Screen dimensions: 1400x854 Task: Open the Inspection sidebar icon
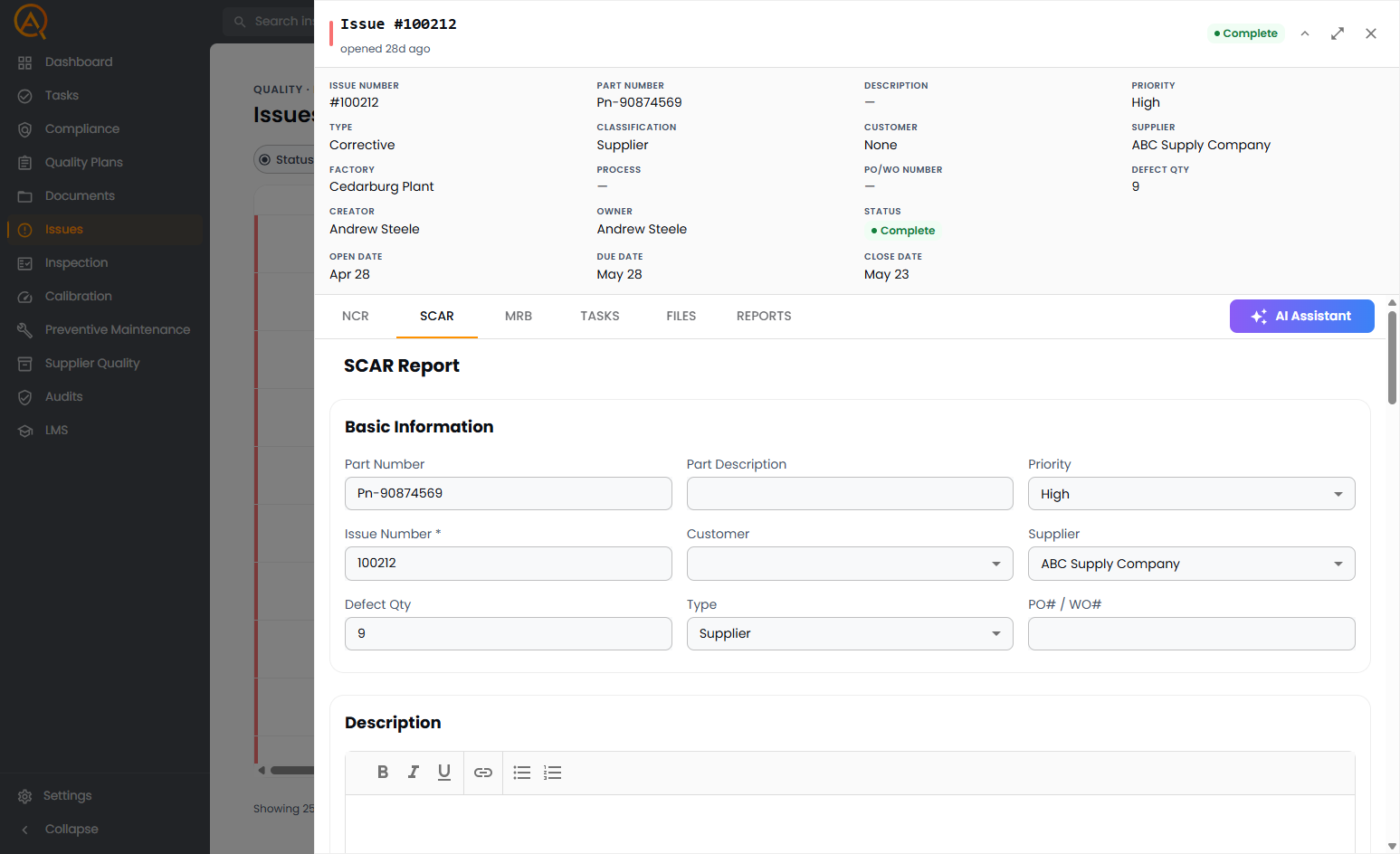(x=25, y=263)
